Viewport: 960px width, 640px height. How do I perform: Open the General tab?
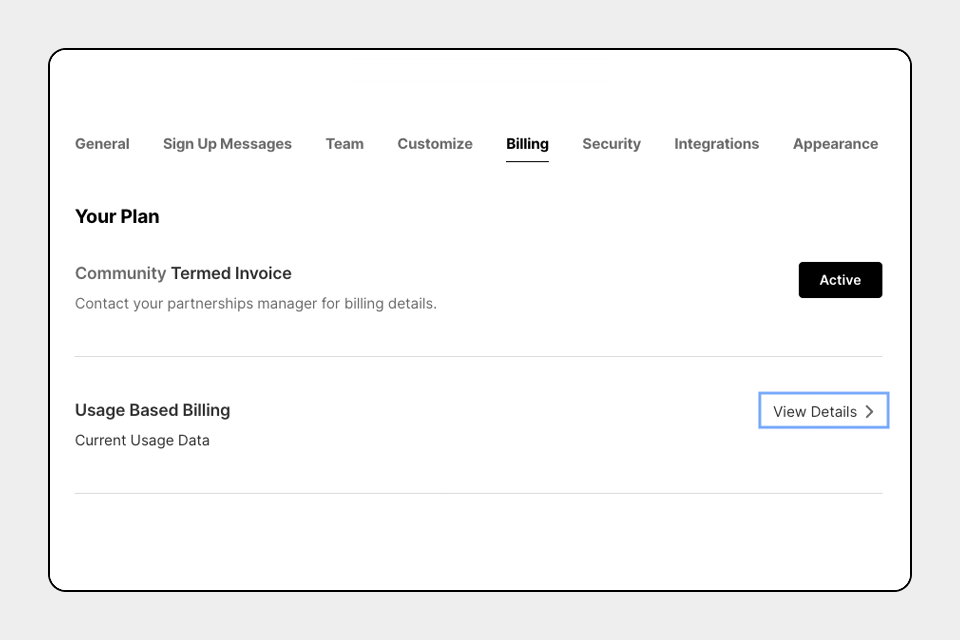[102, 144]
